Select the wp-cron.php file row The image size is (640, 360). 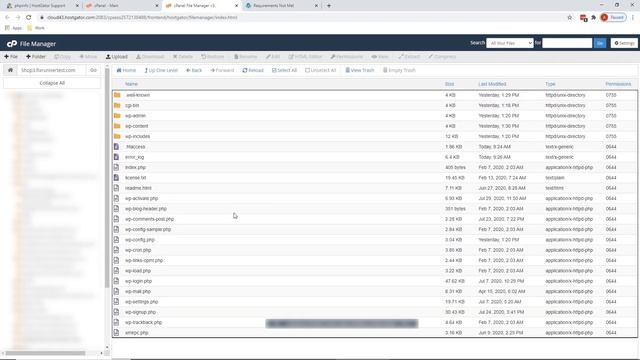pyautogui.click(x=374, y=250)
